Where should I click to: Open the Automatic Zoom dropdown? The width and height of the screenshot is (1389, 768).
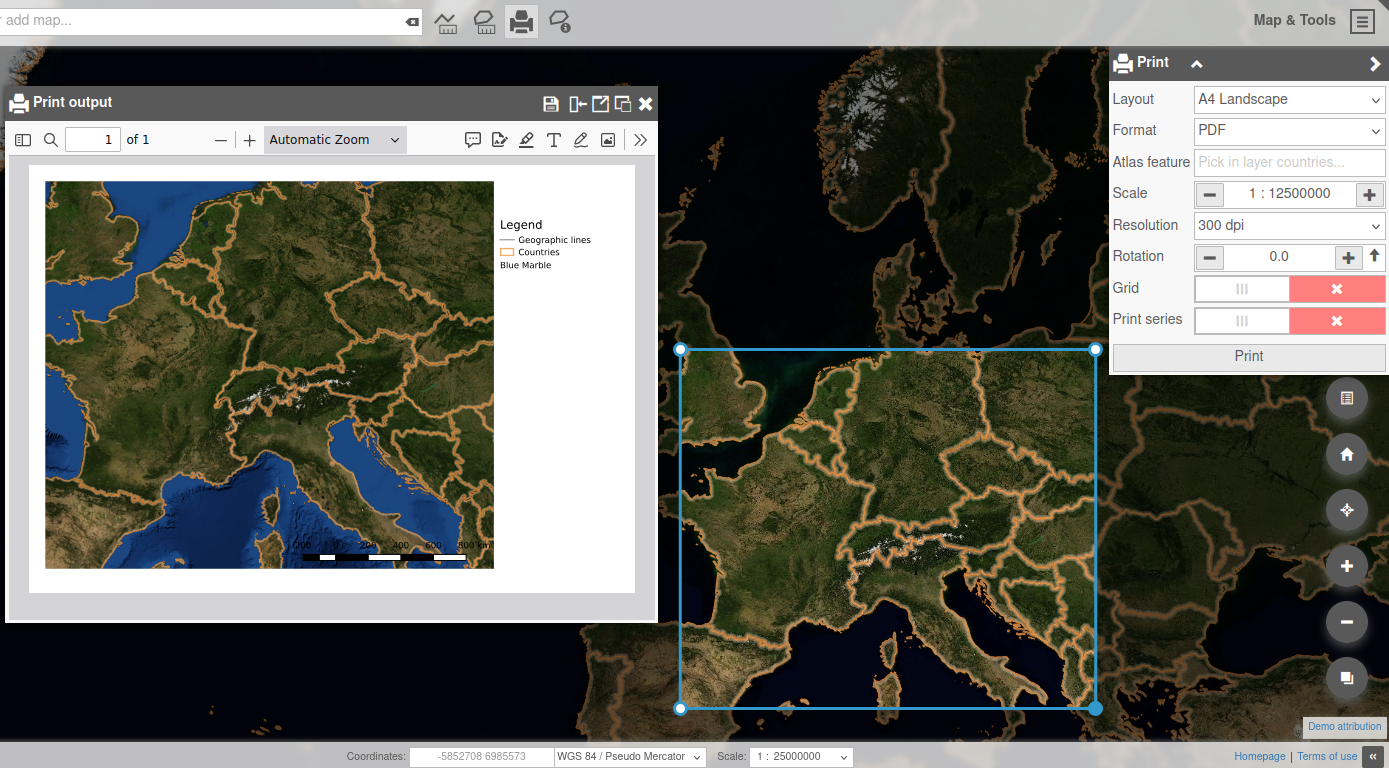334,140
